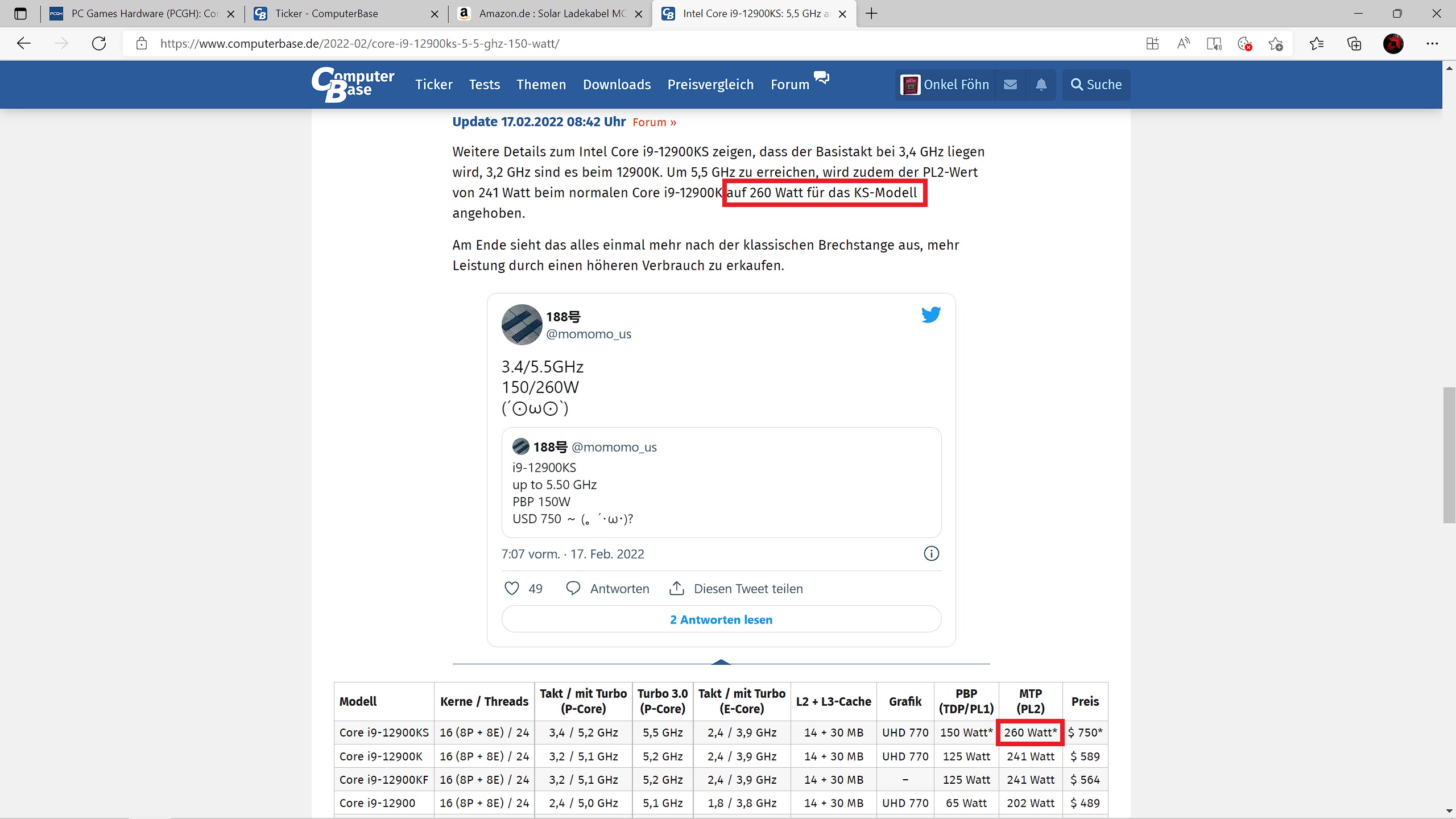This screenshot has height=819, width=1456.
Task: Open the messages envelope icon
Action: point(1010,85)
